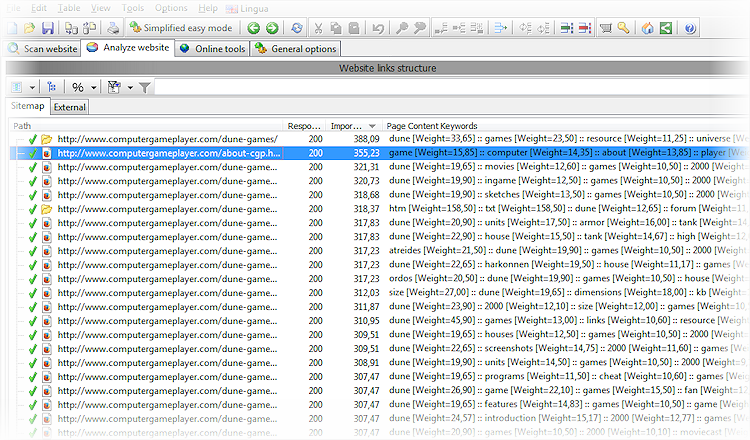Click the importance value 320,73
750x440 pixels.
366,181
